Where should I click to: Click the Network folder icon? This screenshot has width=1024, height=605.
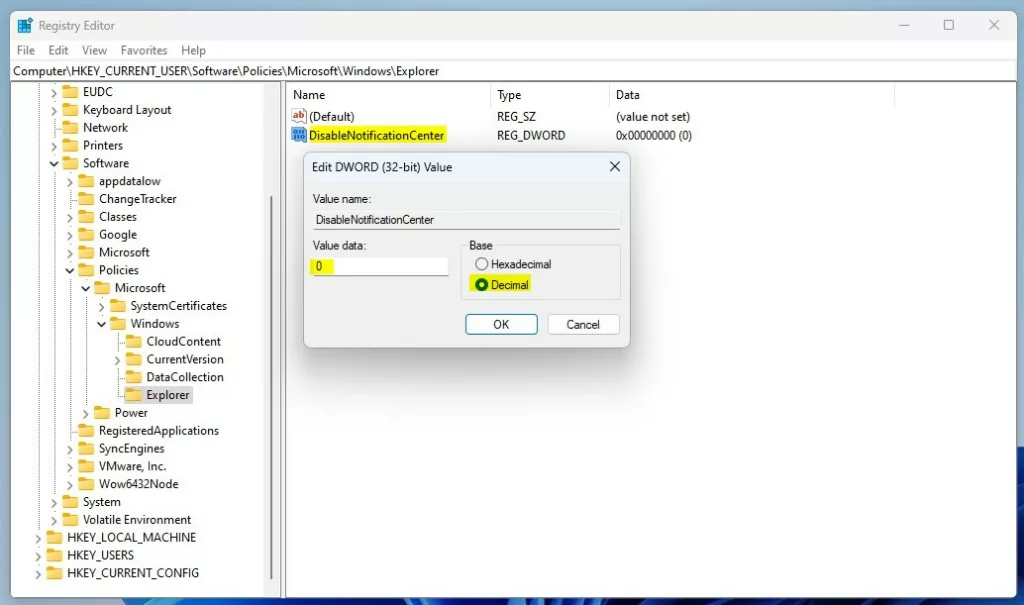pos(70,127)
